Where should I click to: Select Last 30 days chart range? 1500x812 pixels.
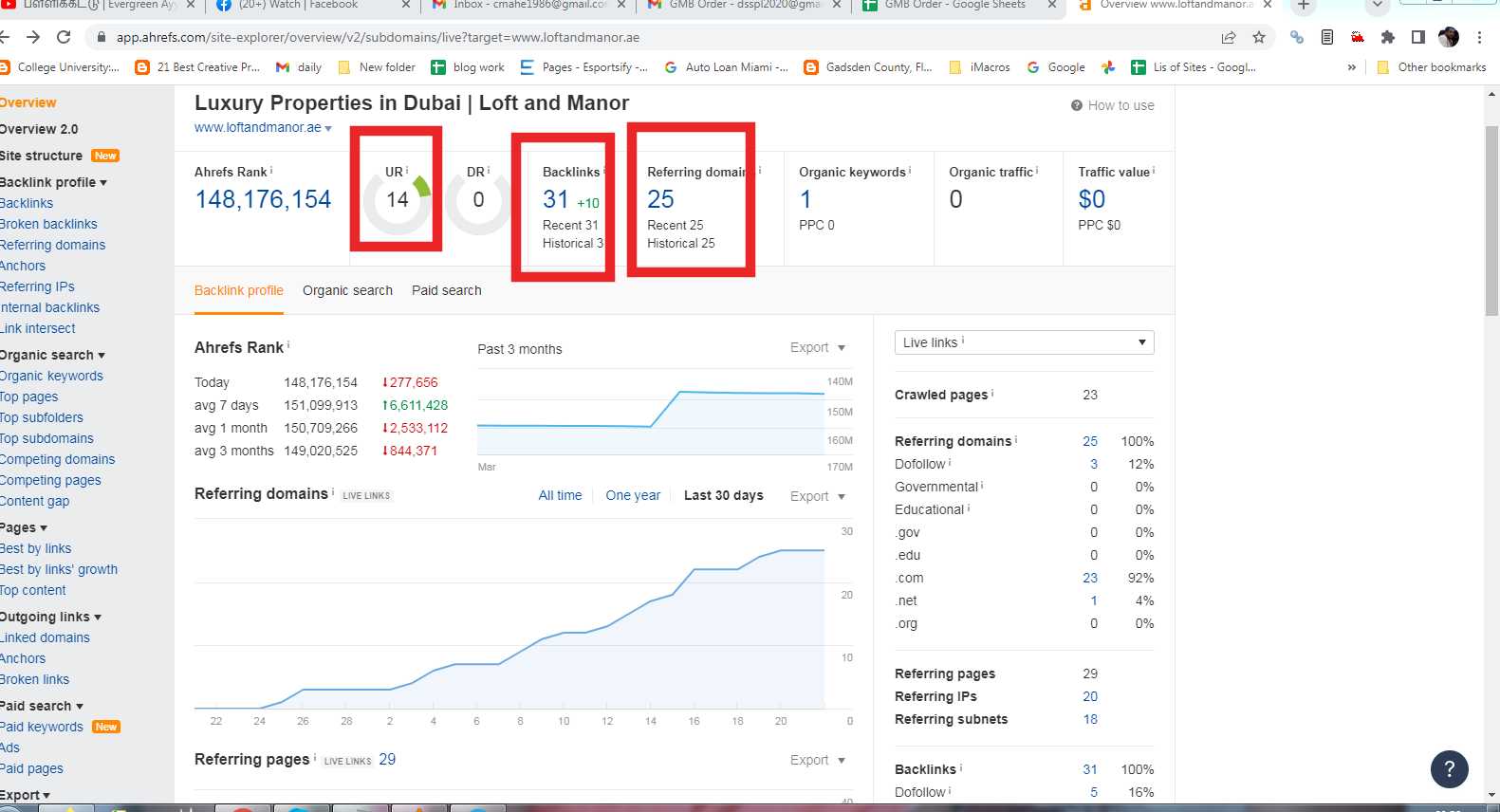(724, 495)
